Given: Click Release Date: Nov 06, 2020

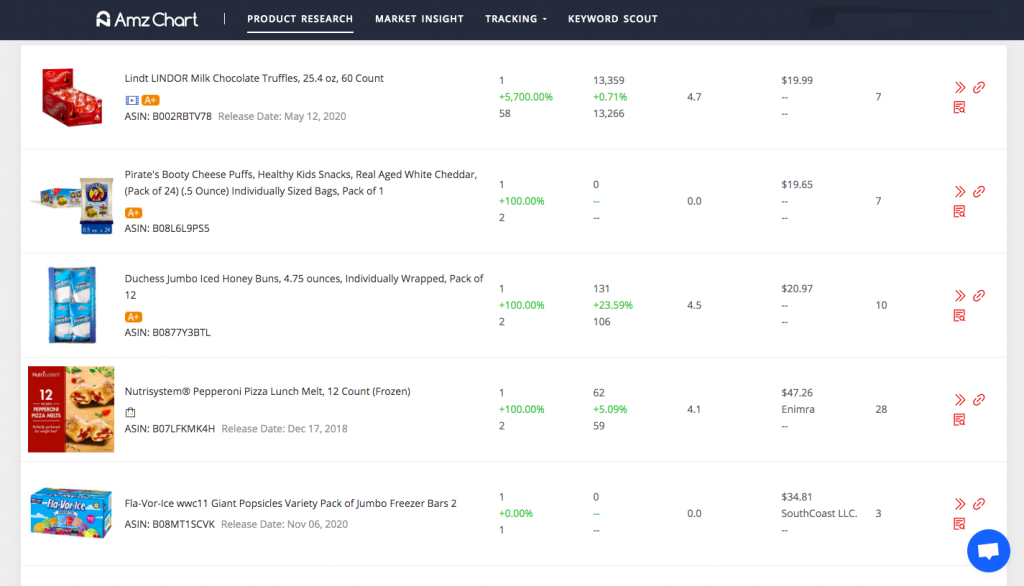Looking at the screenshot, I should pos(284,524).
